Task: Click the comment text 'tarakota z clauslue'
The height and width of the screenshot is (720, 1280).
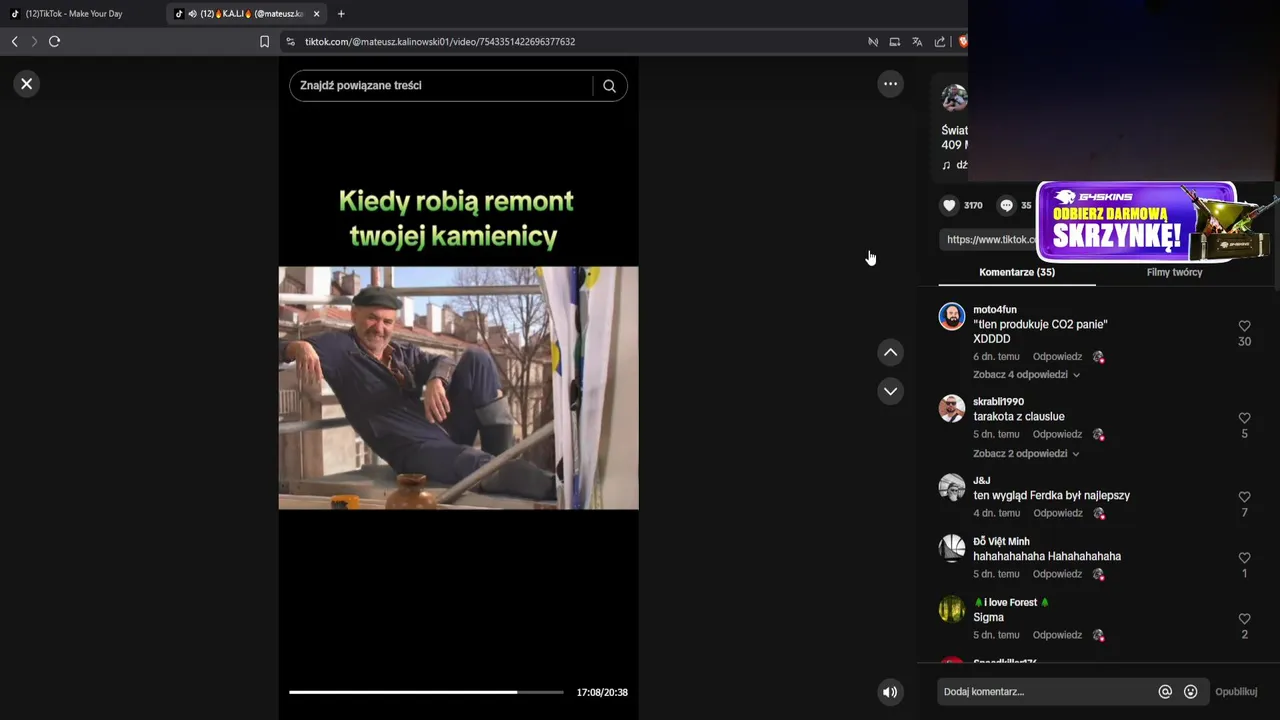Action: click(1019, 417)
